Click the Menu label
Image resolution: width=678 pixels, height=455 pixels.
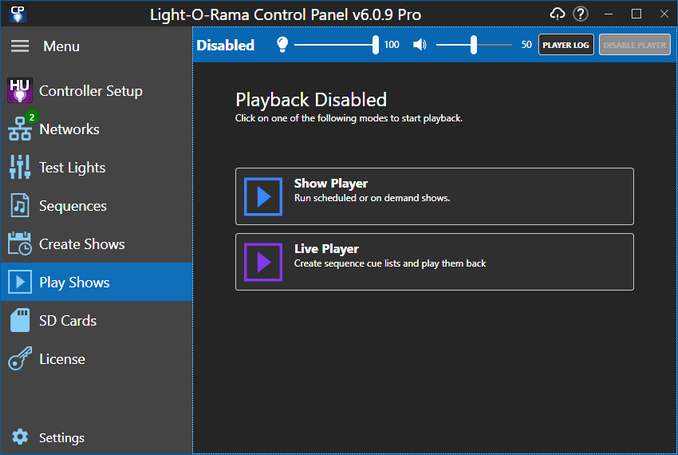point(61,46)
